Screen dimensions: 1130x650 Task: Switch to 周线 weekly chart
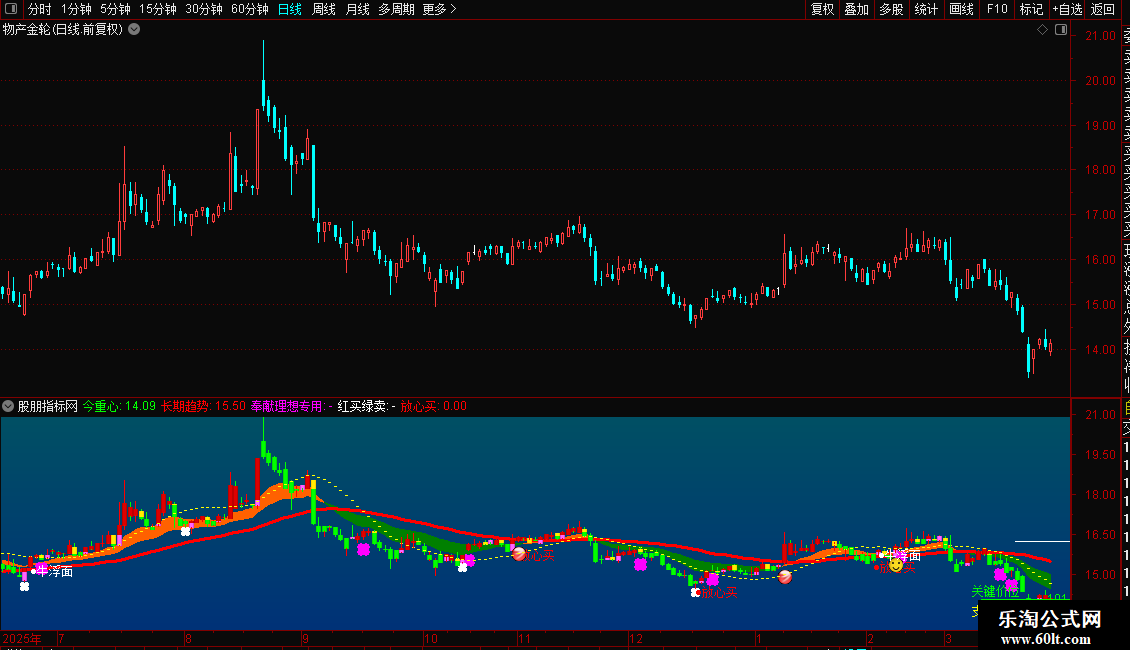324,9
